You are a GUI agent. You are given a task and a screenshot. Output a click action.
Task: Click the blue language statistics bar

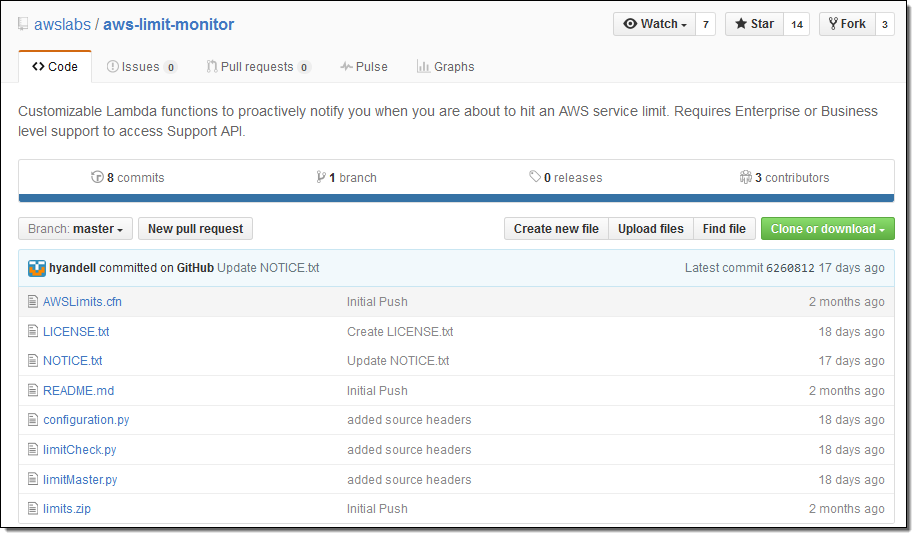click(x=456, y=198)
